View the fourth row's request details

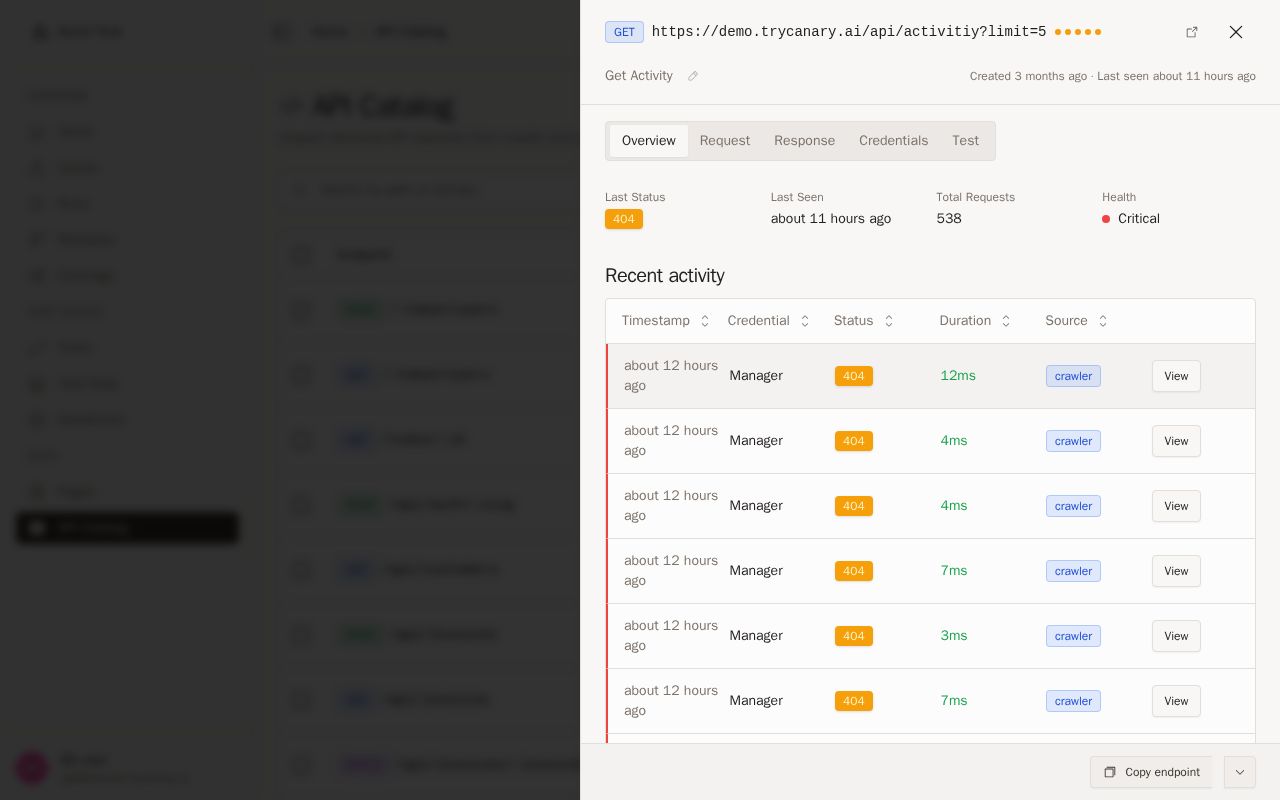tap(1176, 571)
